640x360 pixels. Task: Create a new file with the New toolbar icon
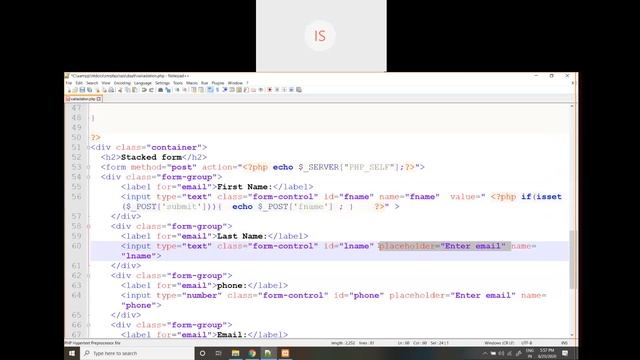(69, 90)
